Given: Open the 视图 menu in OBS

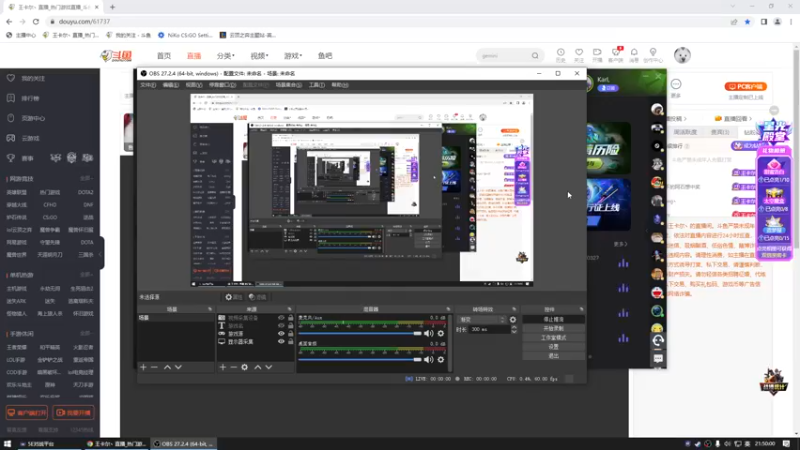Looking at the screenshot, I should point(194,85).
